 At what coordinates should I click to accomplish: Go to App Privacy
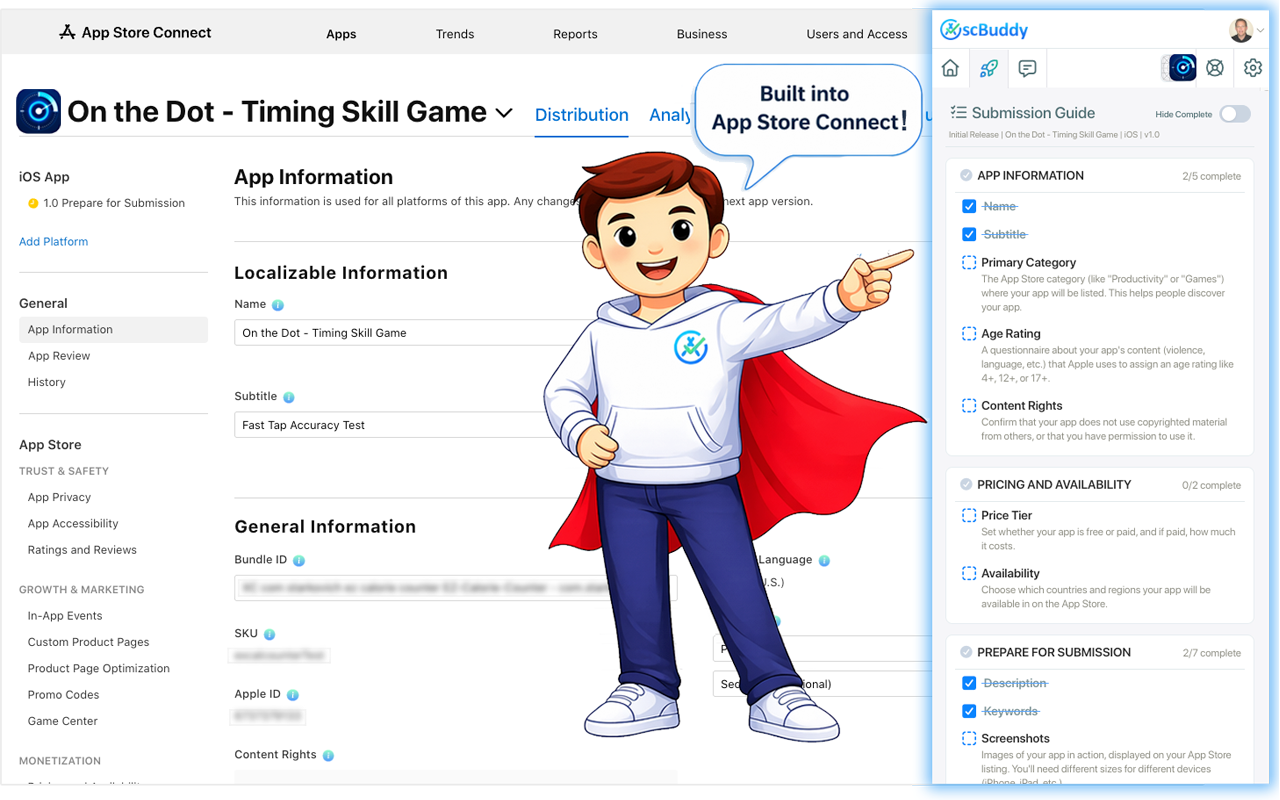(x=59, y=498)
